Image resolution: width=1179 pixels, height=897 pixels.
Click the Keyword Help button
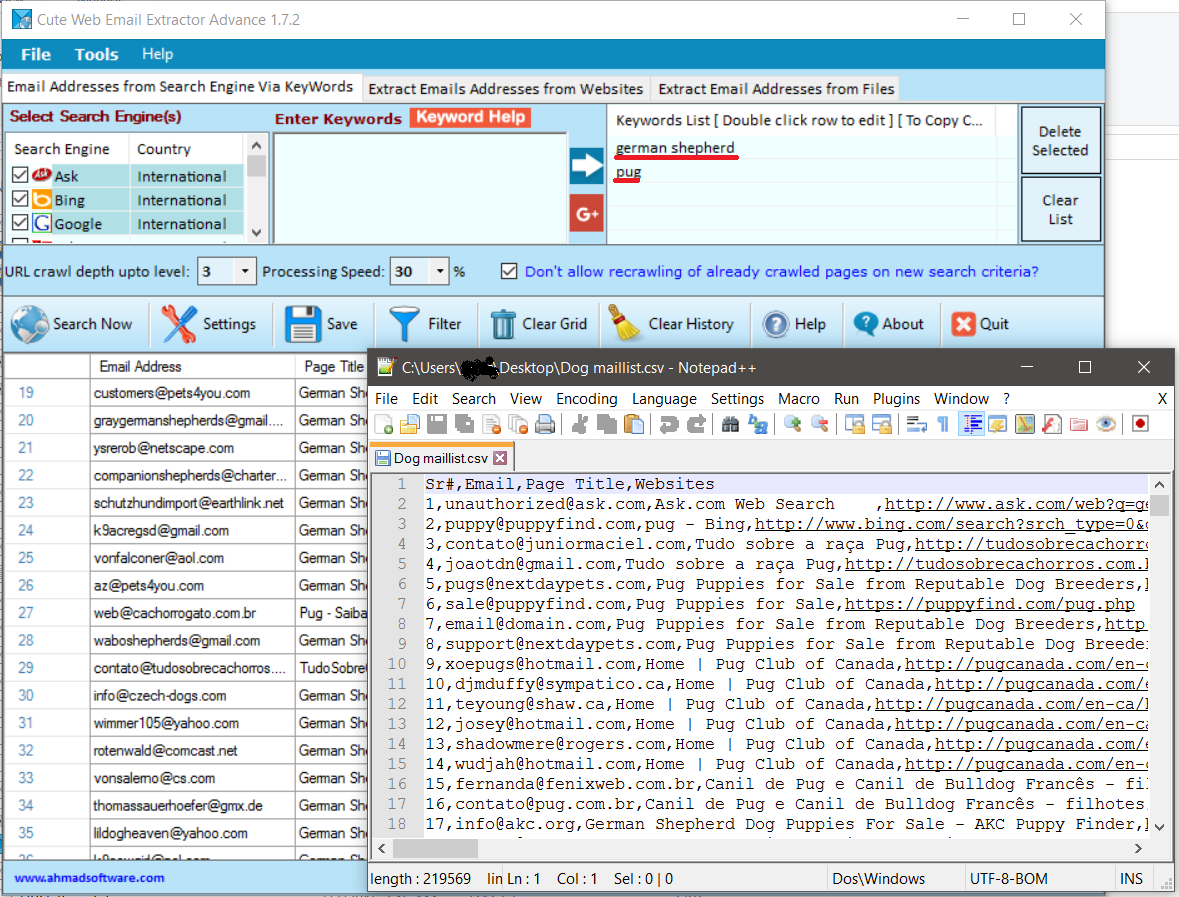(471, 117)
